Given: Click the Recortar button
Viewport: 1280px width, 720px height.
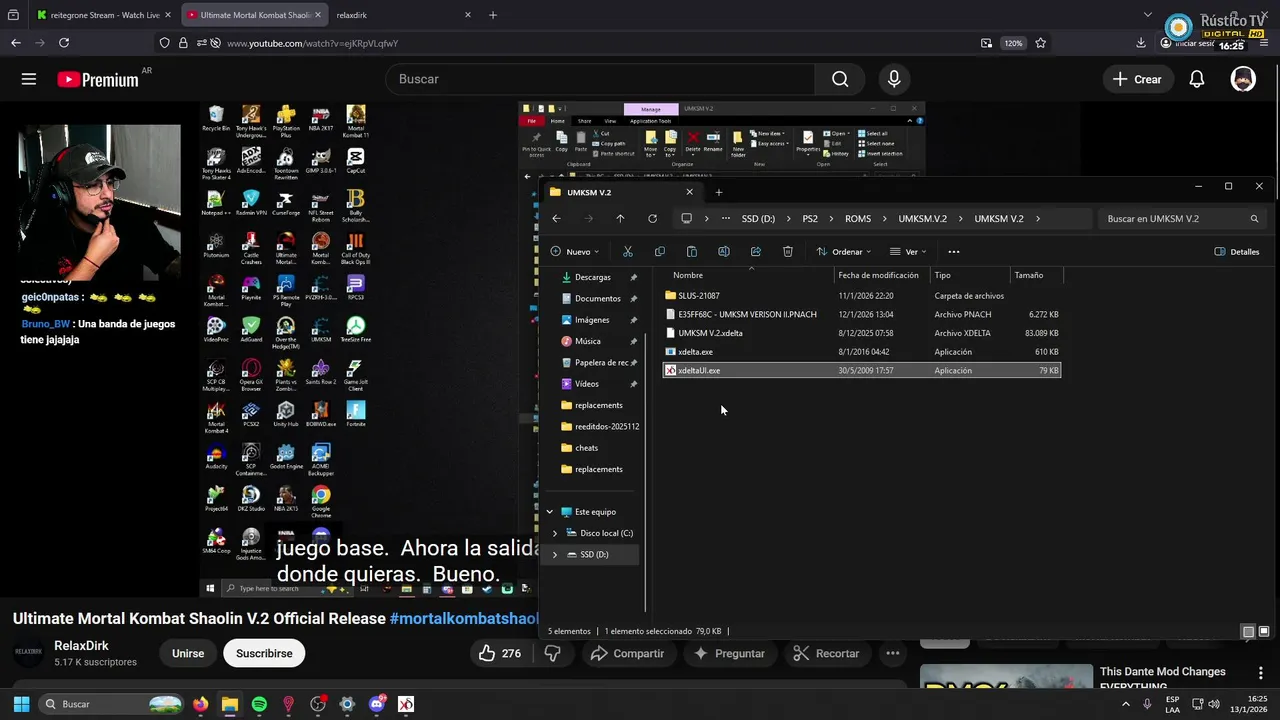Looking at the screenshot, I should pyautogui.click(x=826, y=653).
